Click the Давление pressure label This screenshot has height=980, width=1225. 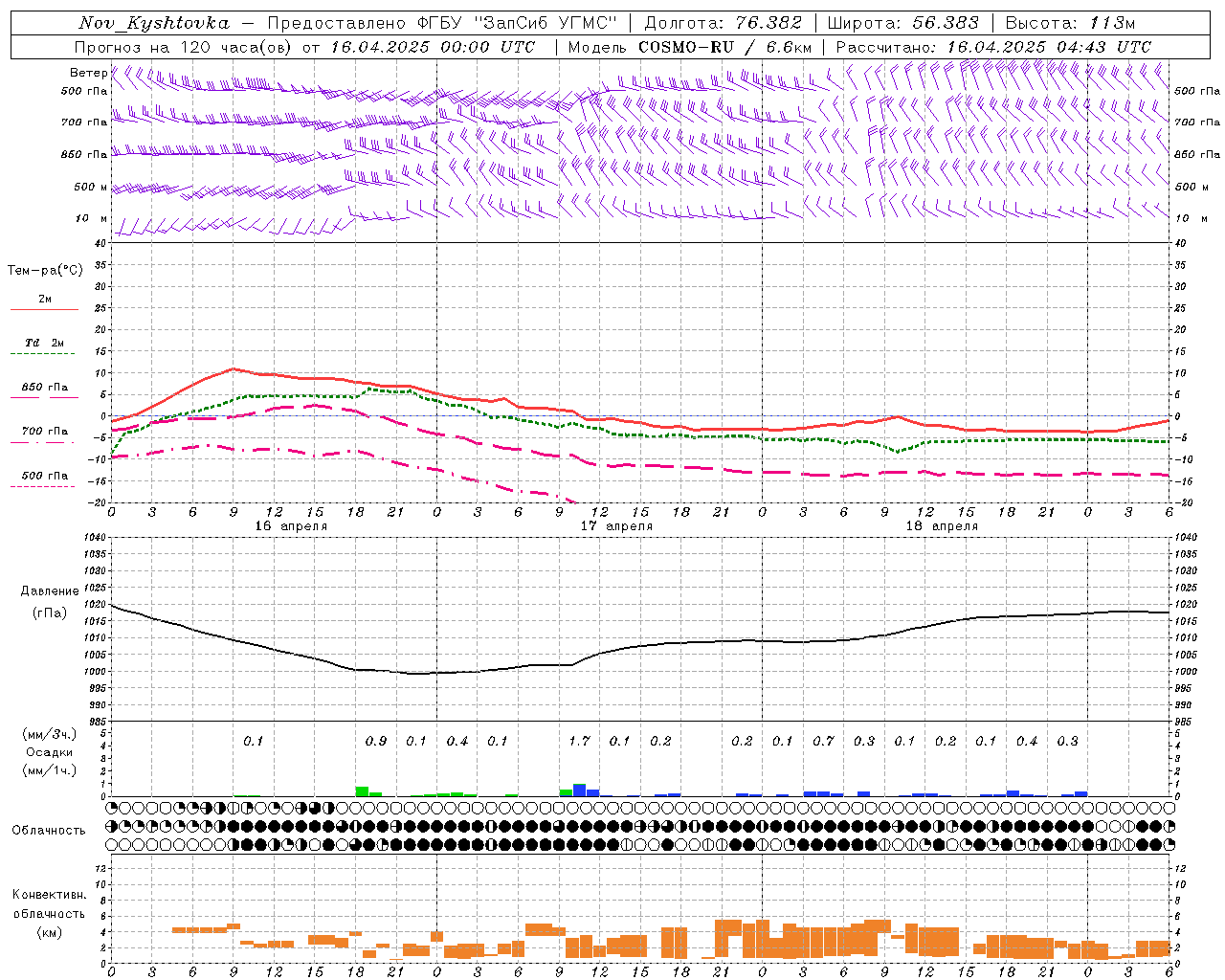(50, 591)
